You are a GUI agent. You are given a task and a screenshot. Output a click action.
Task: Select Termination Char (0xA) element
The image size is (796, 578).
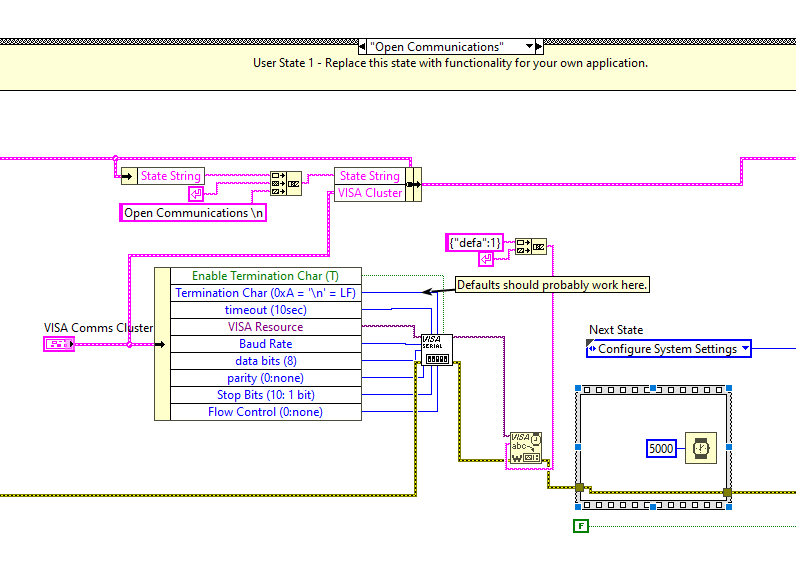[266, 293]
